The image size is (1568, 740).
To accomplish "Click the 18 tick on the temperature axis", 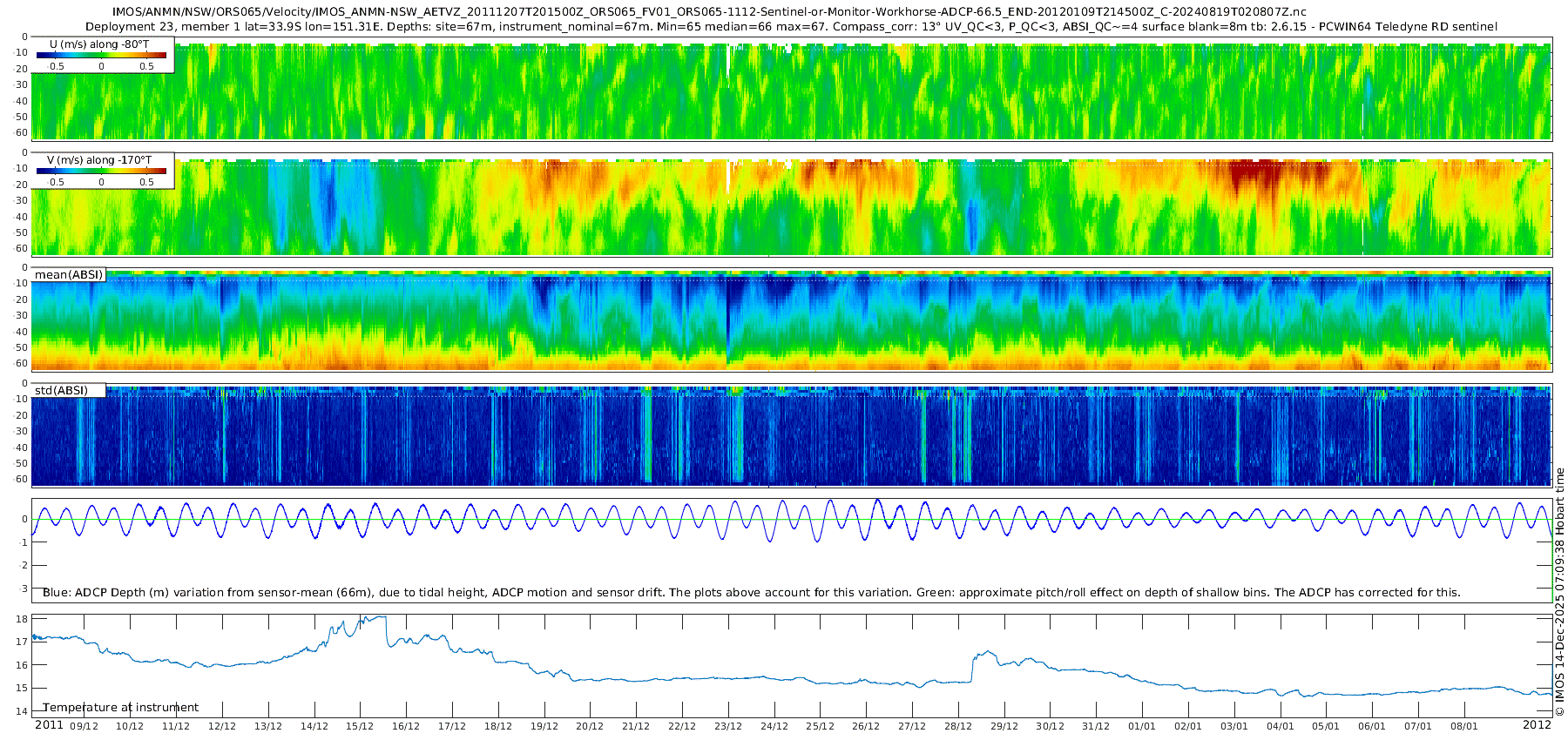I will 22,619.
